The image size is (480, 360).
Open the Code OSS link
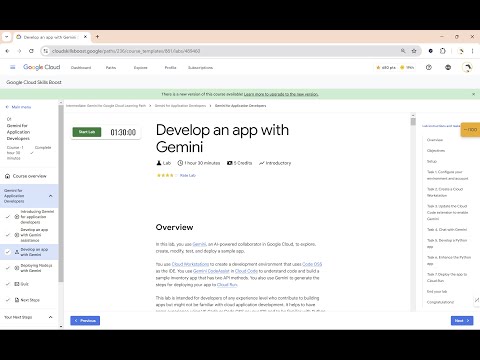pyautogui.click(x=312, y=264)
